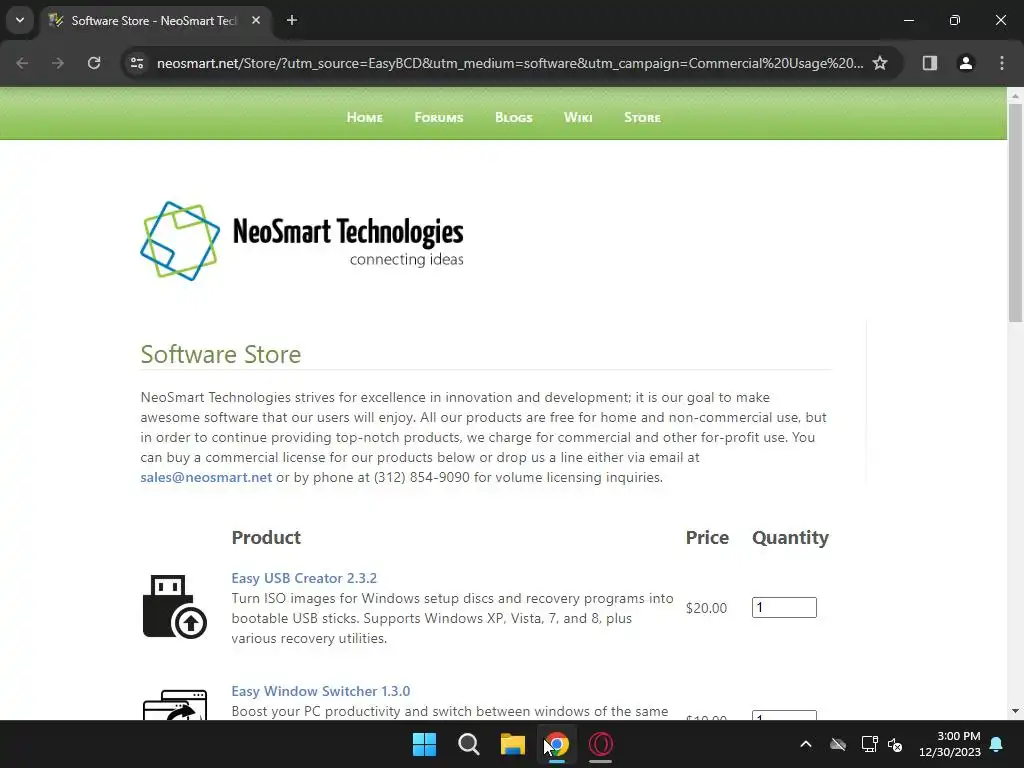This screenshot has height=768, width=1024.
Task: Open the Easy USB Creator 2.3.2 link
Action: 304,578
